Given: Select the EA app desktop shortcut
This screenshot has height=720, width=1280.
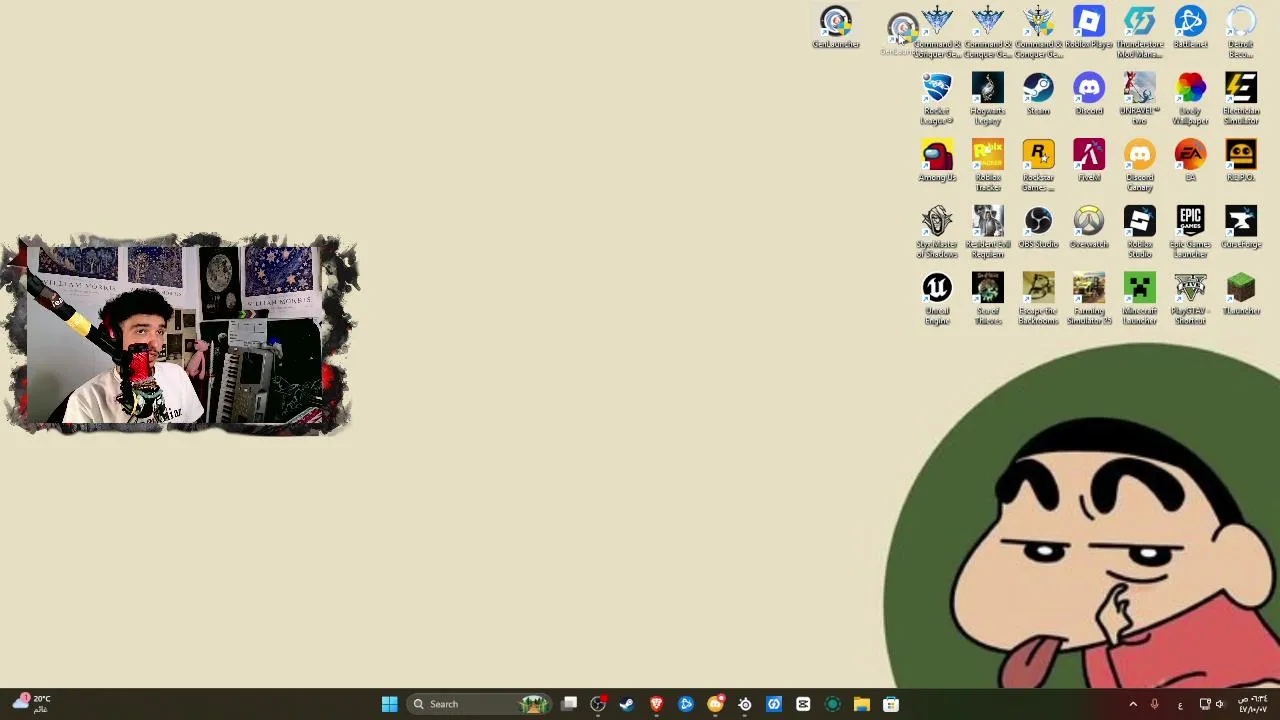Looking at the screenshot, I should point(1190,161).
